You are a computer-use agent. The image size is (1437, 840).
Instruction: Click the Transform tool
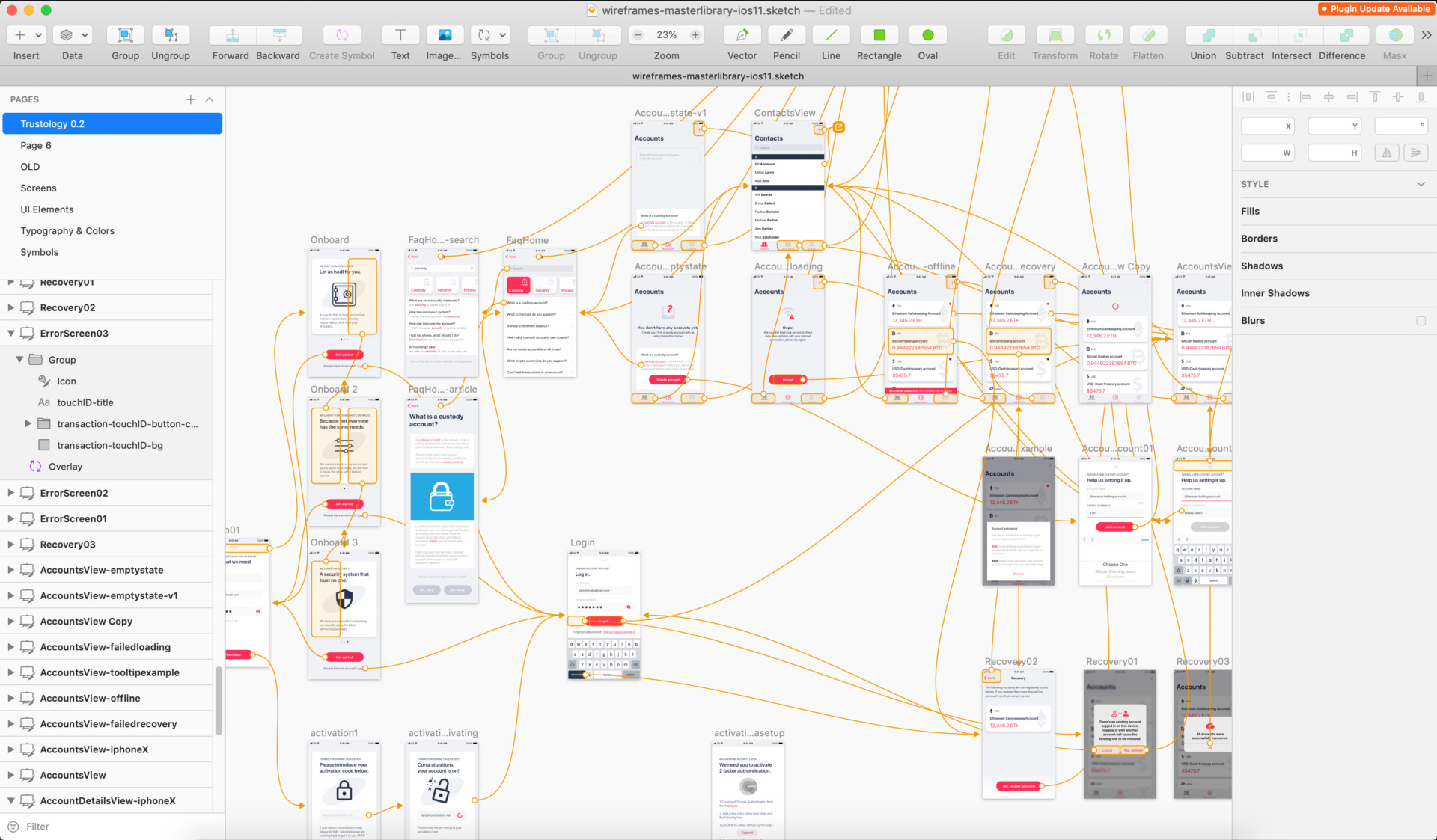(x=1055, y=35)
